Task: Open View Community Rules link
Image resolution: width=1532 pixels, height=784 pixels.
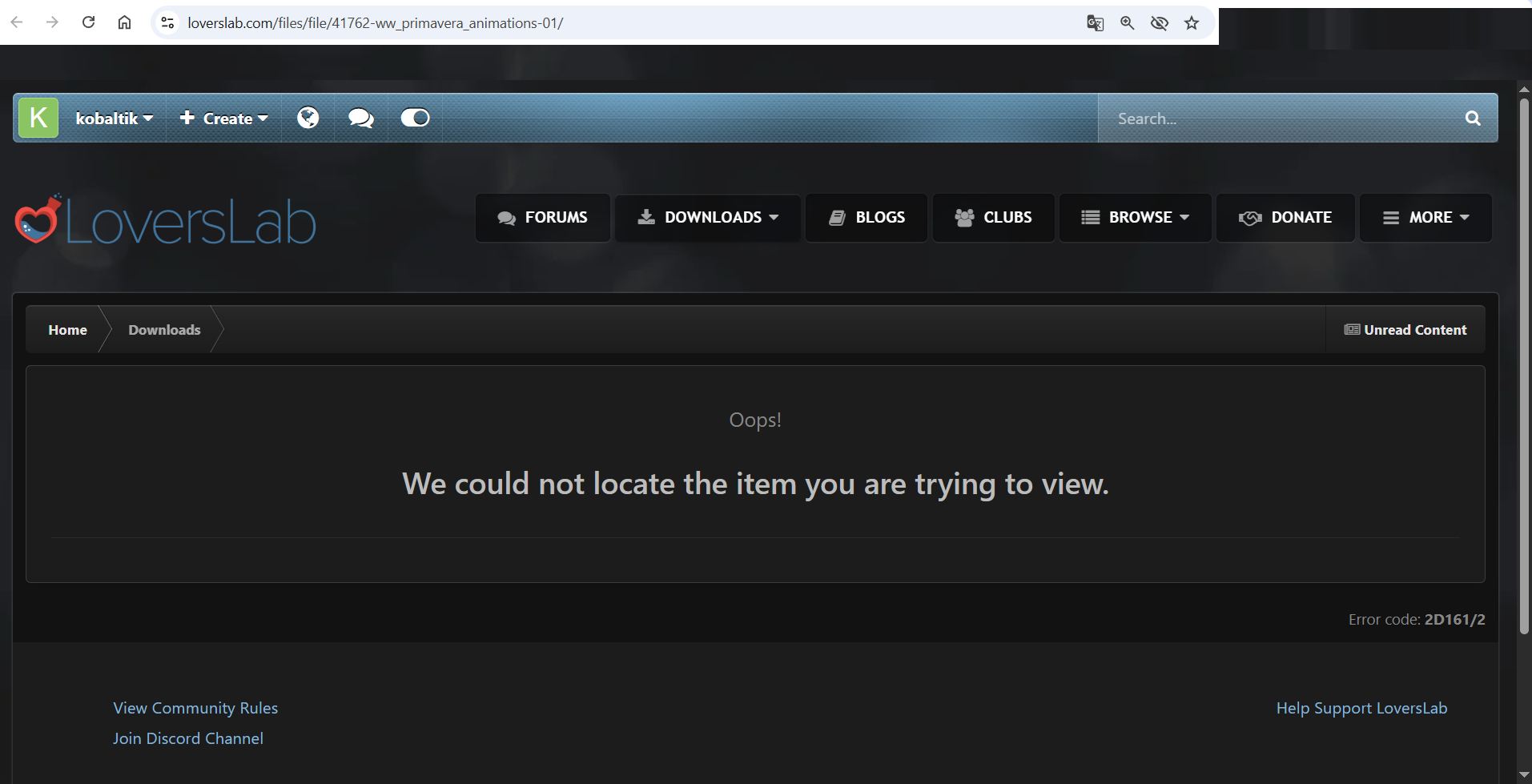Action: 195,708
